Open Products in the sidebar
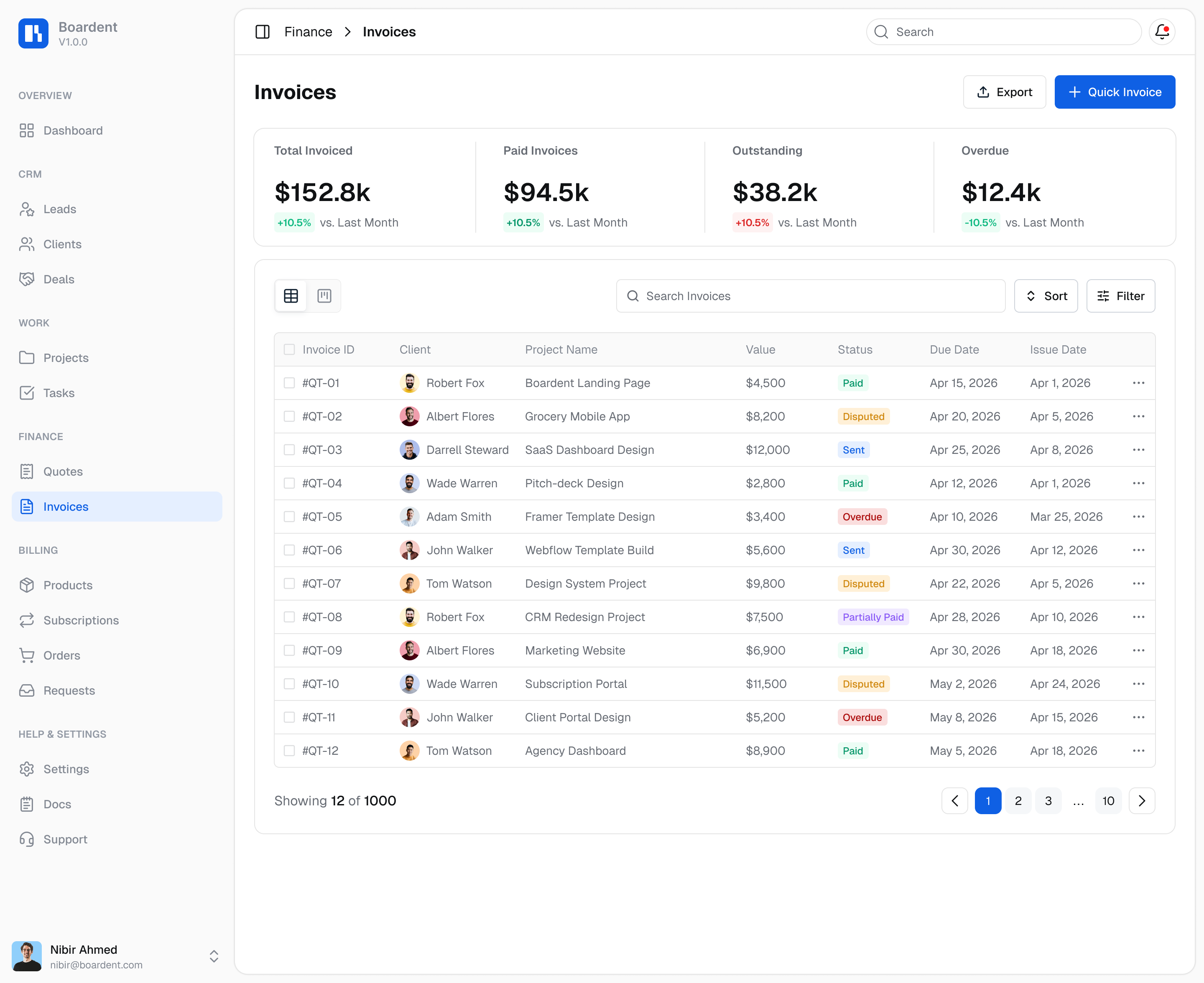1204x983 pixels. click(x=117, y=585)
